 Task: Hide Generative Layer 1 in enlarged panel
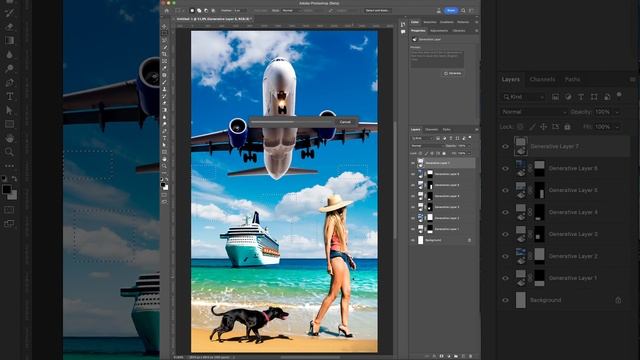(x=505, y=278)
